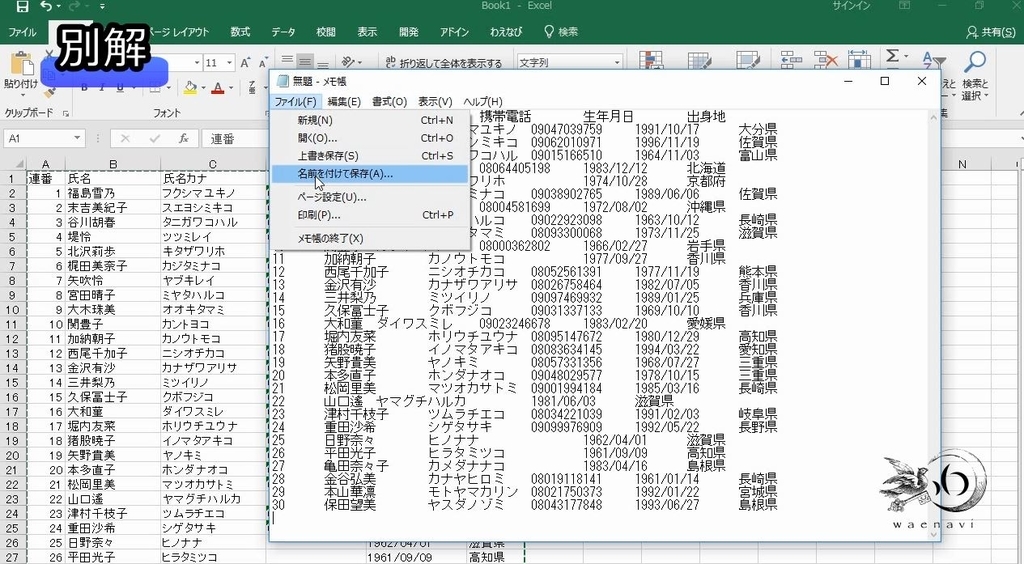Switch to the 数式 ribbon tab
Image resolution: width=1024 pixels, height=564 pixels.
(240, 31)
